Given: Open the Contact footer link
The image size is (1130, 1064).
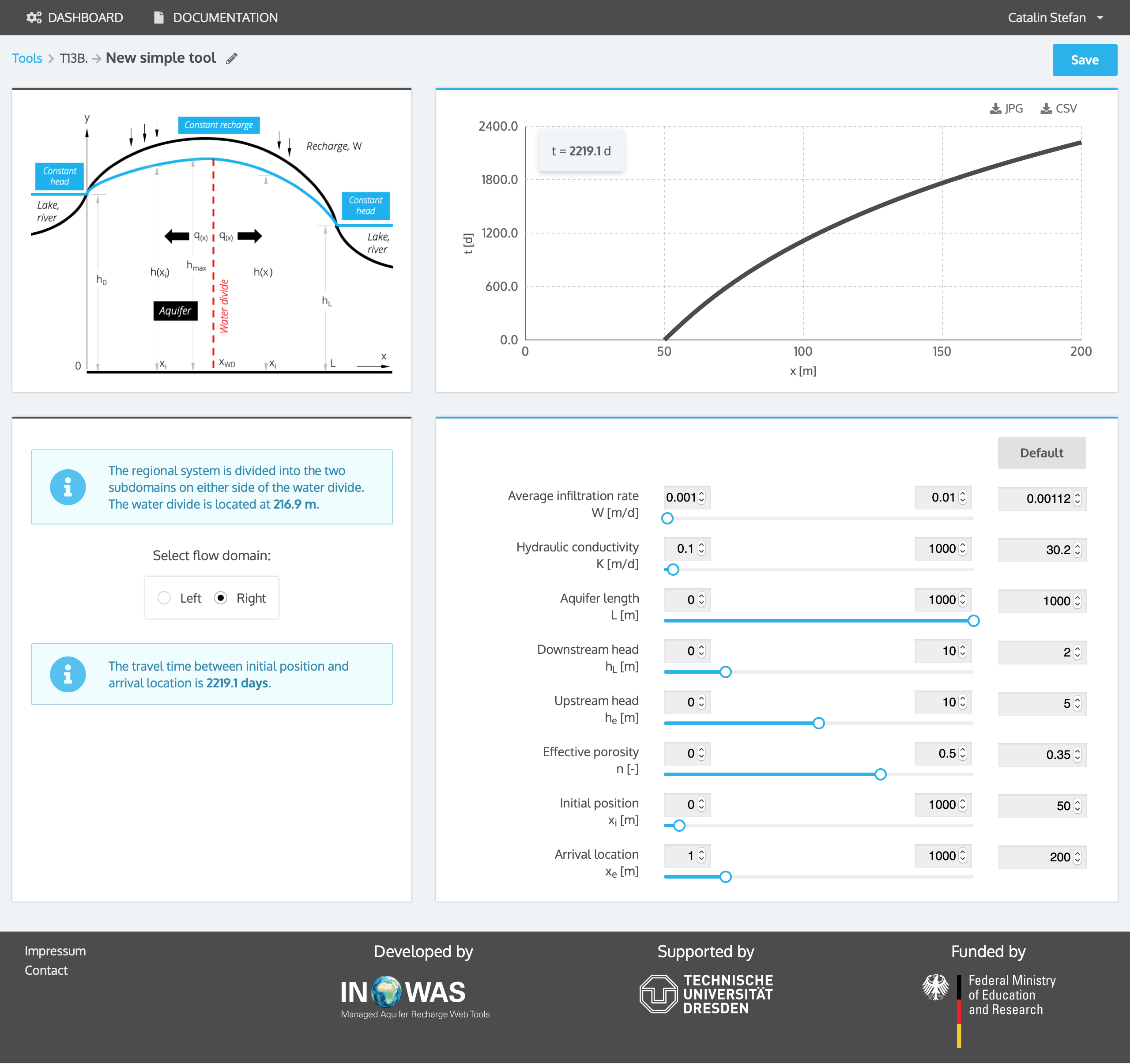Looking at the screenshot, I should (x=46, y=970).
